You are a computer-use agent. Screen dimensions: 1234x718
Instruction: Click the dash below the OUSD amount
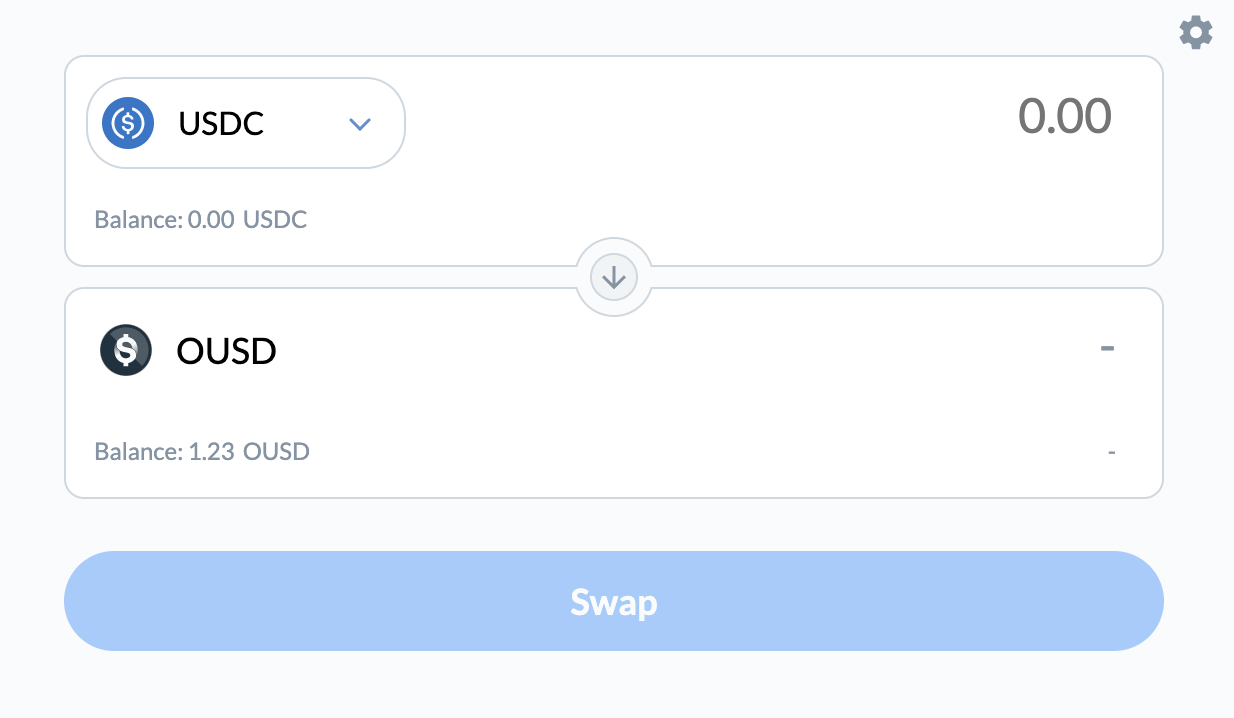click(x=1111, y=451)
